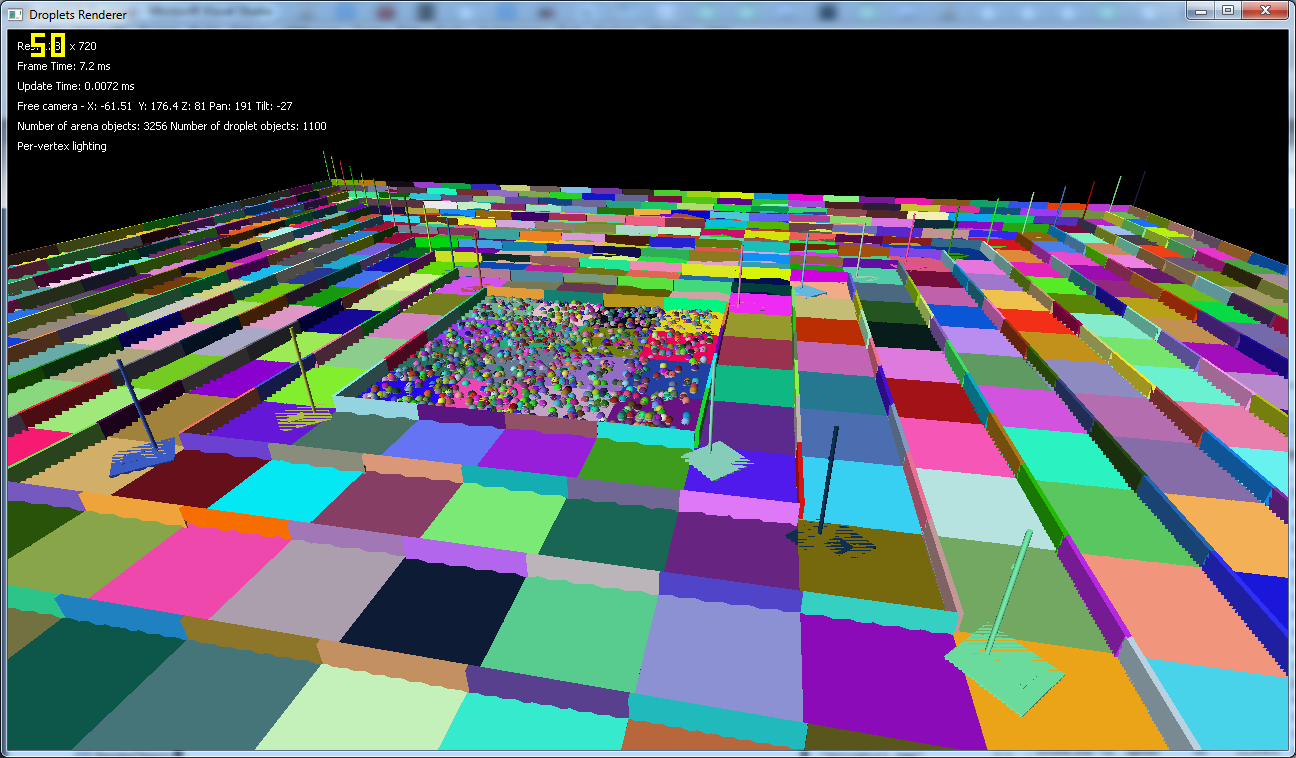Click the dark navy floor tile in the foreground
This screenshot has height=758, width=1296.
tap(433, 611)
